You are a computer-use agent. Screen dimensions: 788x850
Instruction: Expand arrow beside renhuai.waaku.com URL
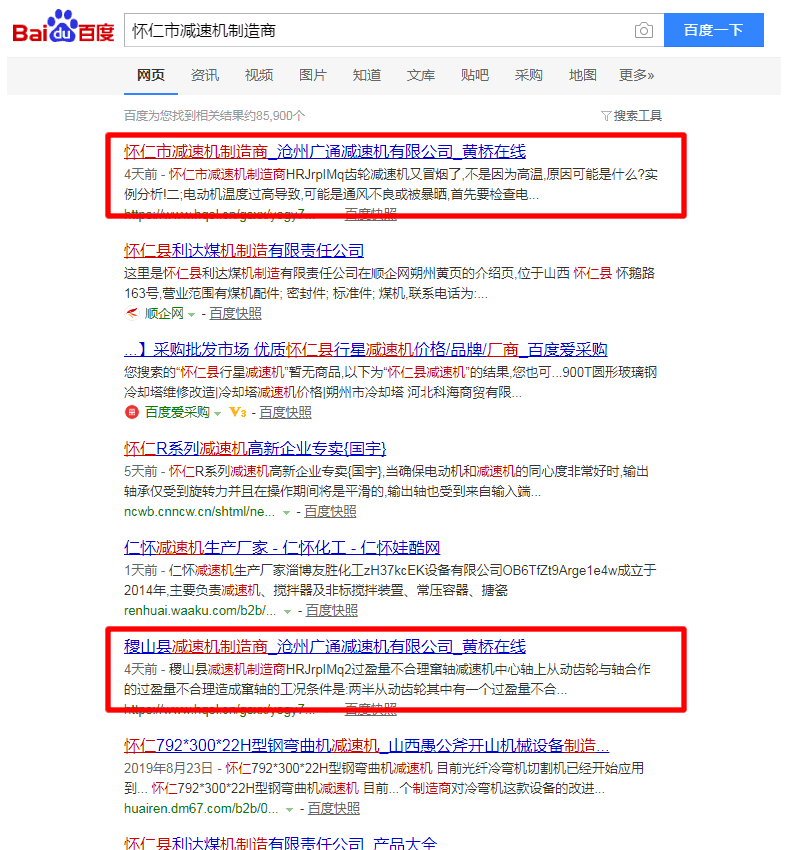[x=288, y=611]
